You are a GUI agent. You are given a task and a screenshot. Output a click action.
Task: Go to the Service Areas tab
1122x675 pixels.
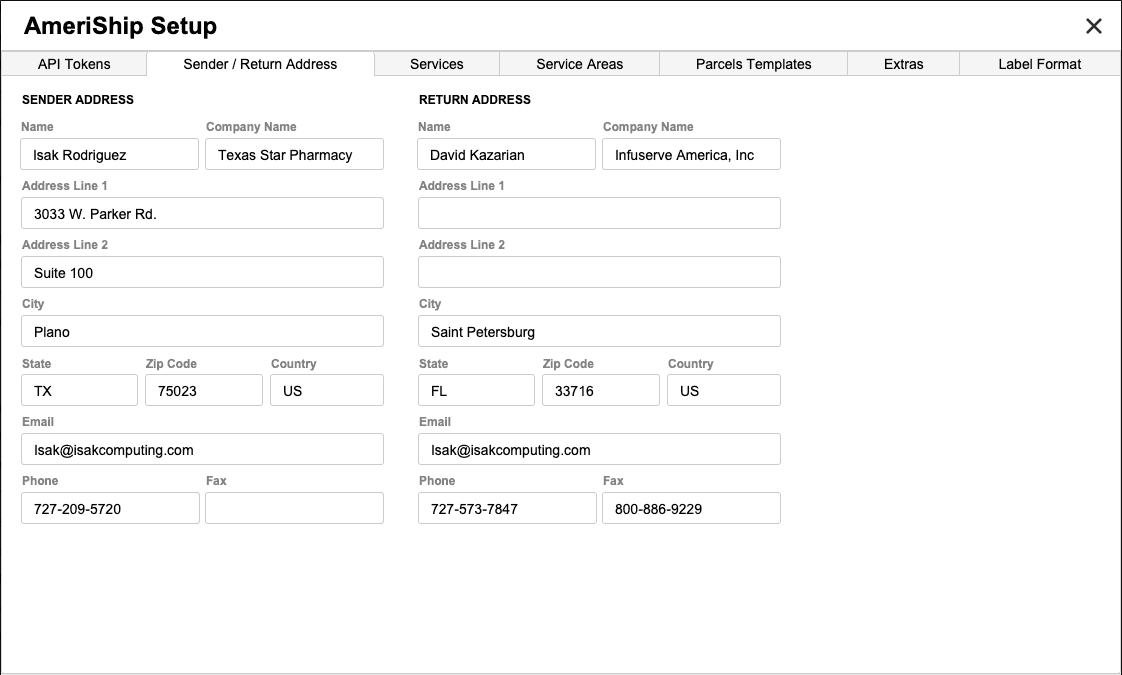point(579,64)
